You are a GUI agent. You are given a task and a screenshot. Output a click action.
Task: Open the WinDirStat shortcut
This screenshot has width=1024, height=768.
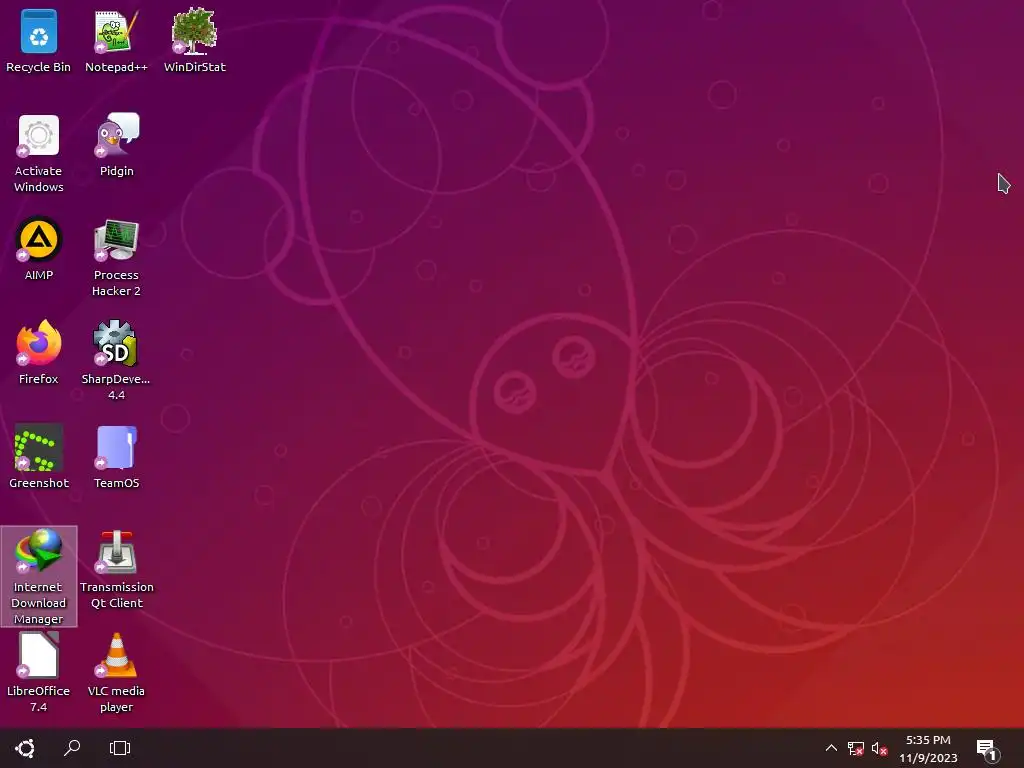(x=195, y=40)
